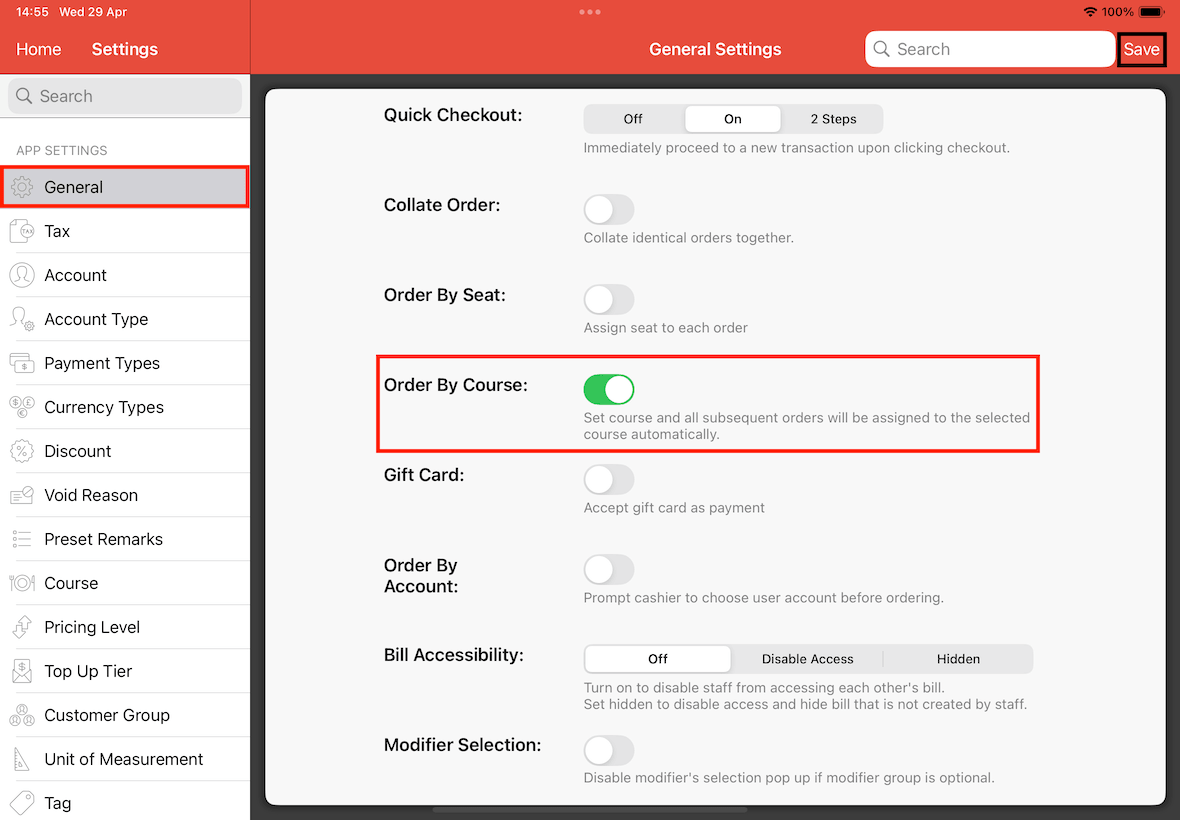Toggle the Order By Account switch
Image resolution: width=1180 pixels, height=820 pixels.
tap(609, 569)
